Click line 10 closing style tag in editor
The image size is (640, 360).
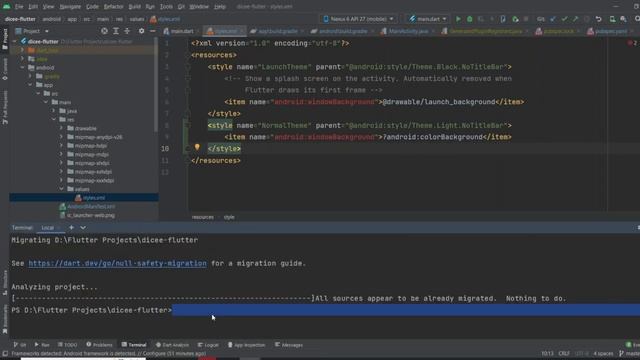[224, 149]
